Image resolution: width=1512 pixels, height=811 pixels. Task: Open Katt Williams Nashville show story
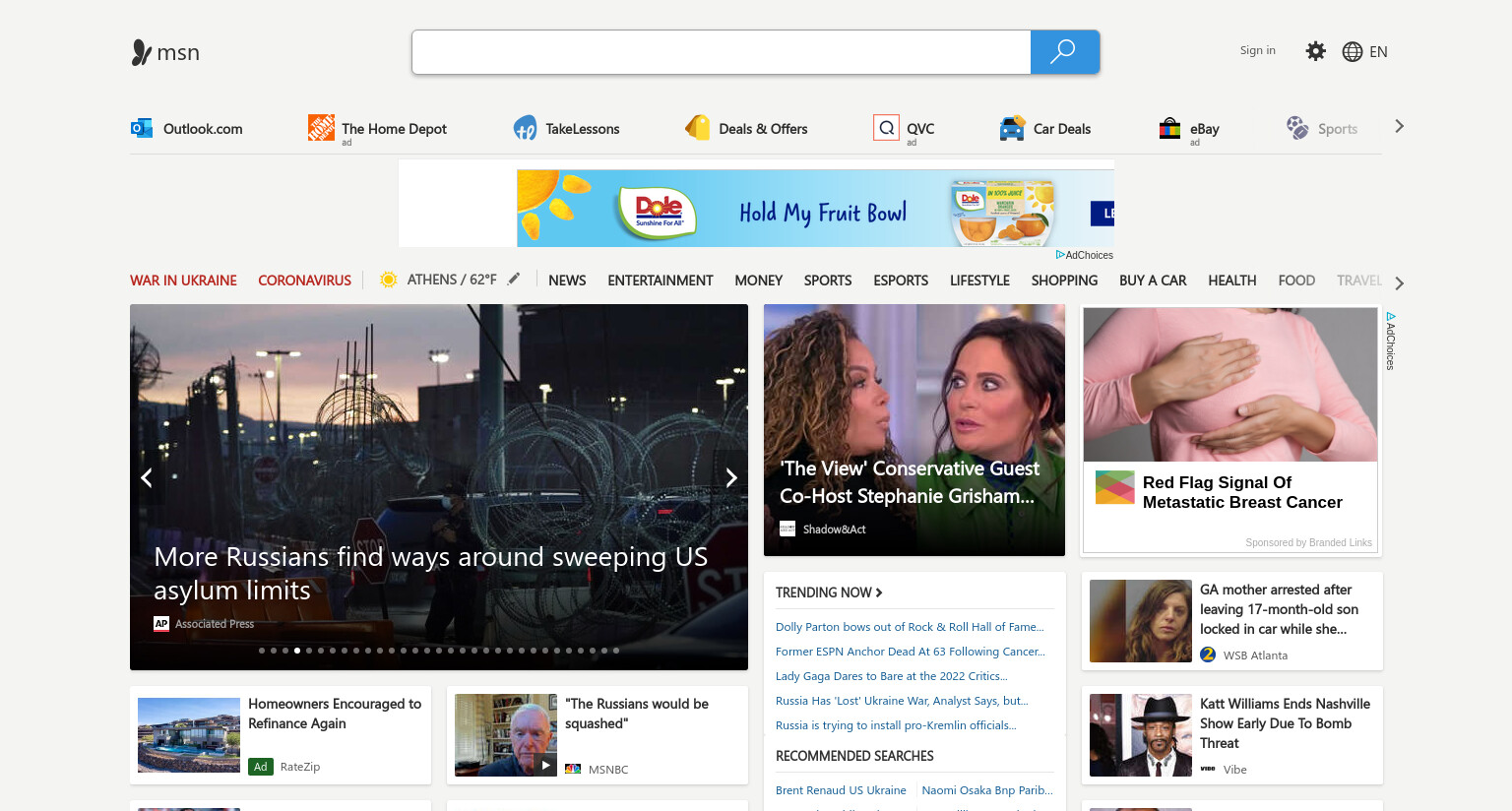(1232, 735)
